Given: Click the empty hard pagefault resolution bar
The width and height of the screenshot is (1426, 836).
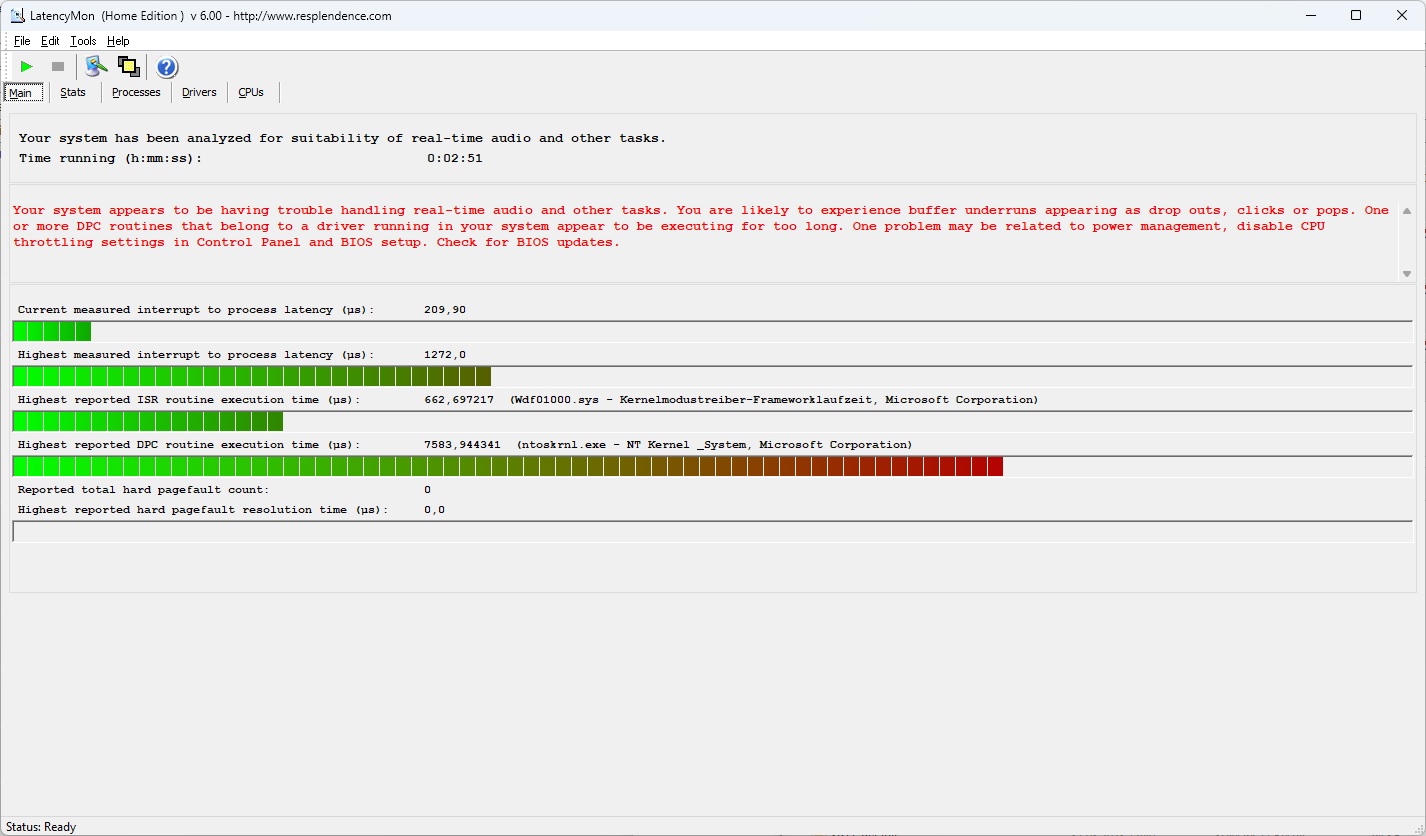Looking at the screenshot, I should coord(713,531).
